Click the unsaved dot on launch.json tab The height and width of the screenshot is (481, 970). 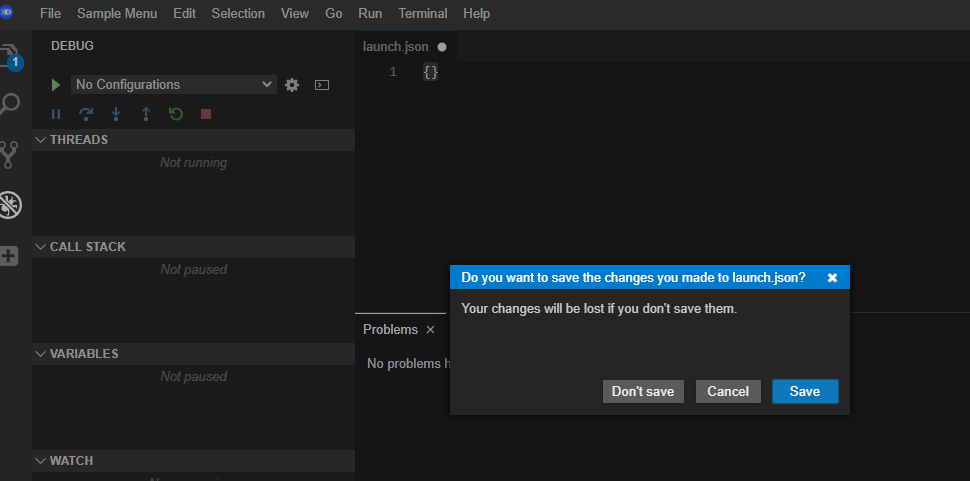click(442, 47)
